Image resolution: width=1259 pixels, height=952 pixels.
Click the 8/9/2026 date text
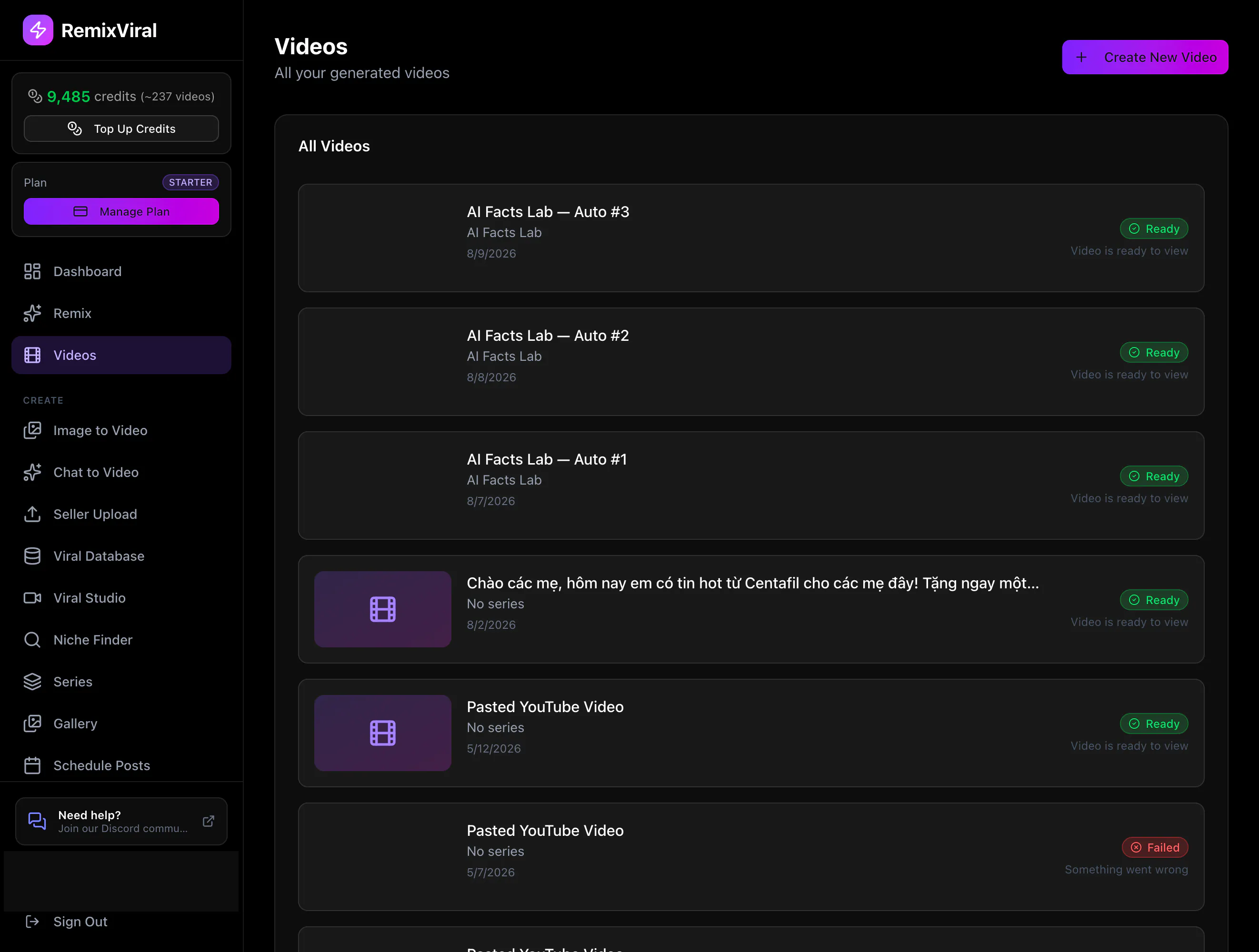(491, 254)
